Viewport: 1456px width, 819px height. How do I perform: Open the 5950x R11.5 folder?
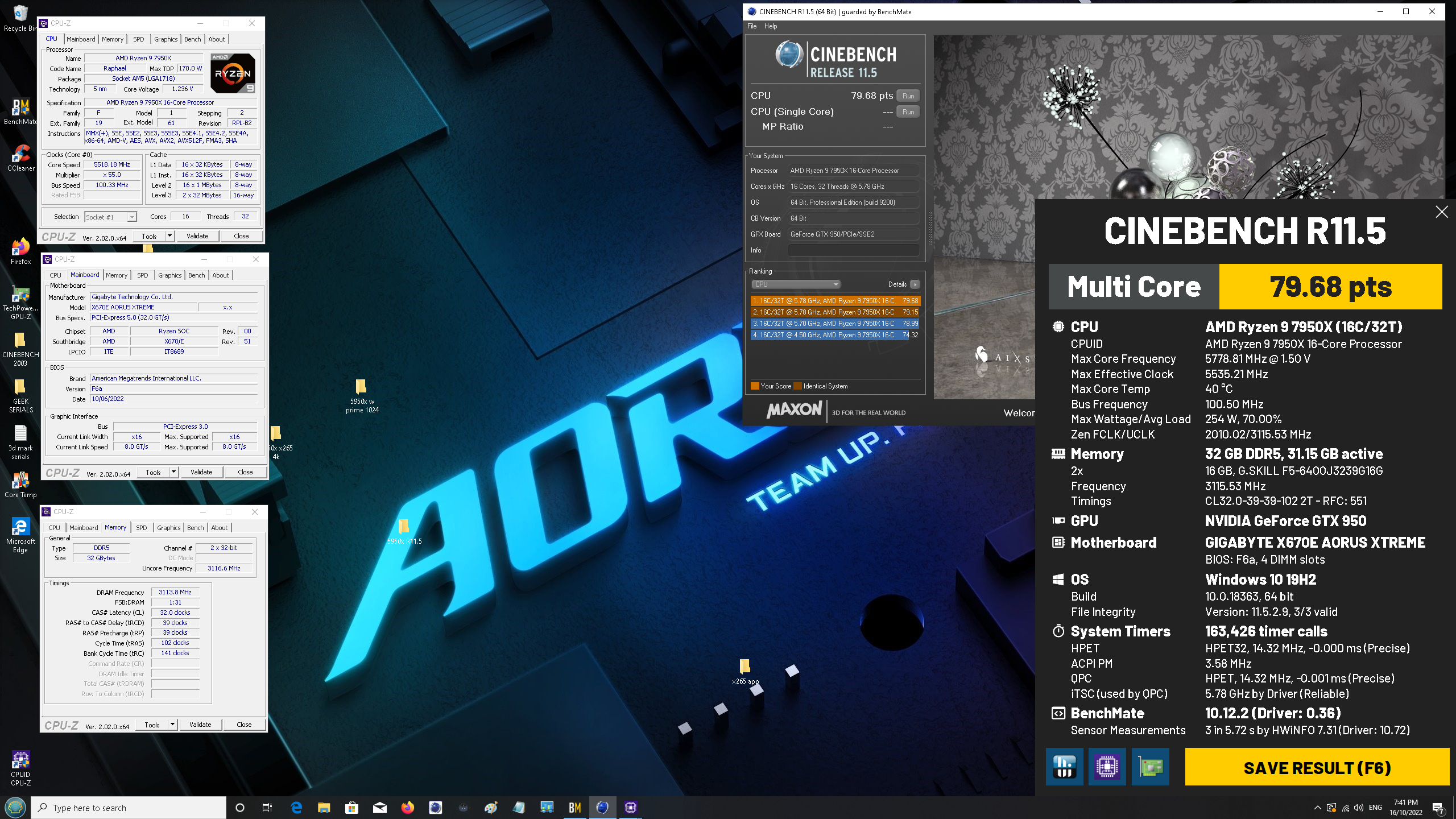pos(404,532)
